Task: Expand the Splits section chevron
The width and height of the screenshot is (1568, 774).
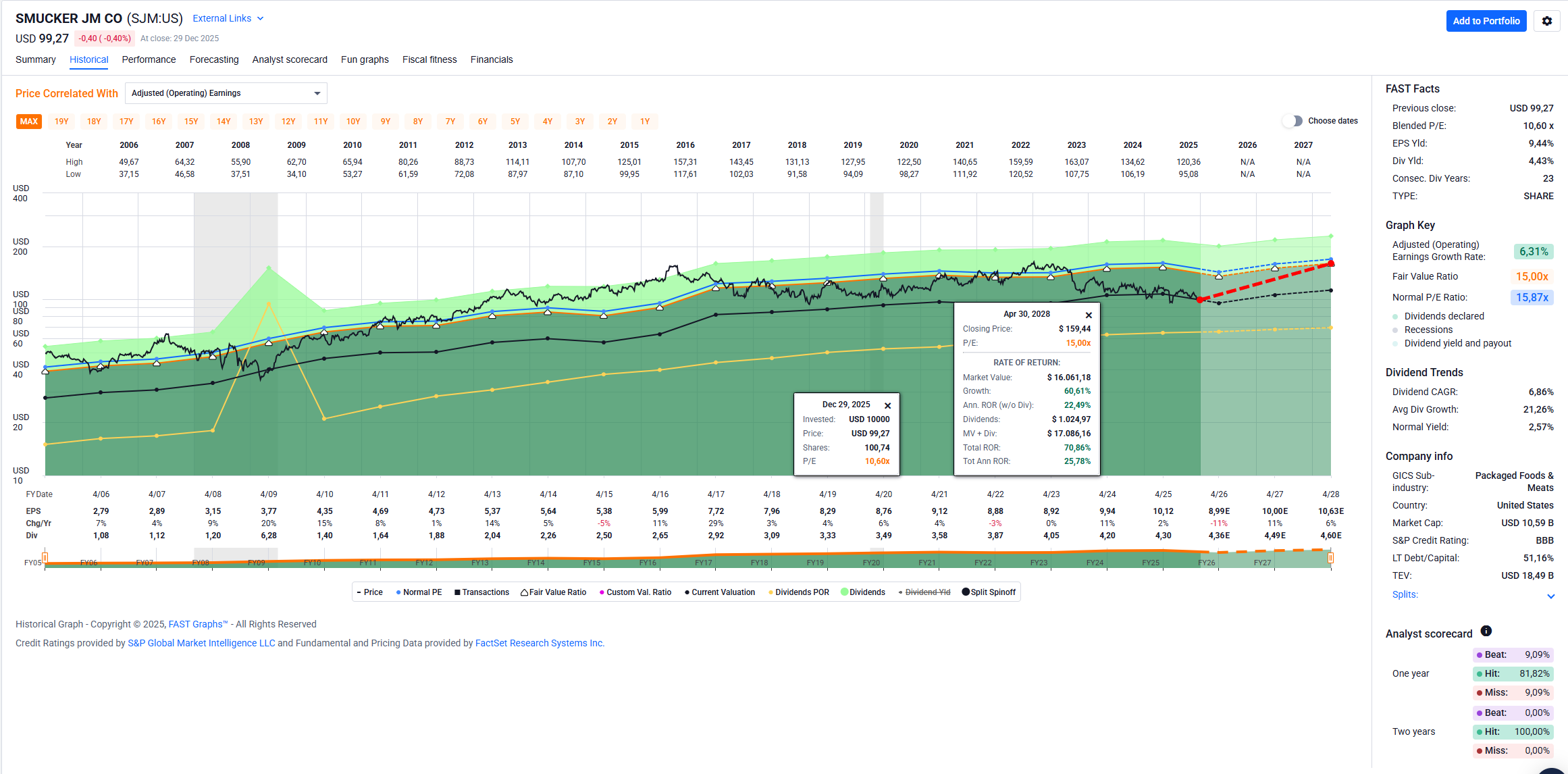Action: coord(1550,596)
